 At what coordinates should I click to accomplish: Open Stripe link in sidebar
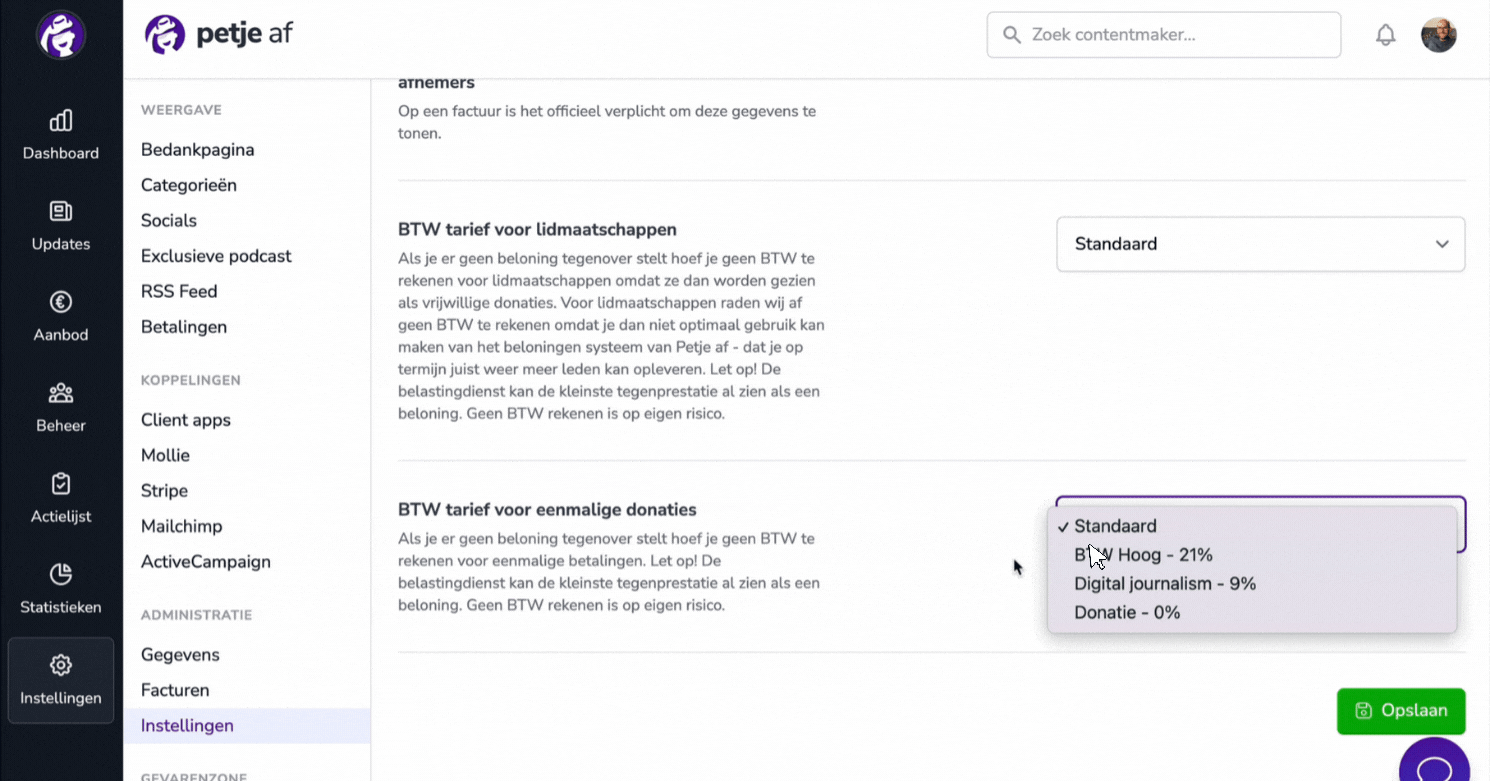(x=164, y=491)
